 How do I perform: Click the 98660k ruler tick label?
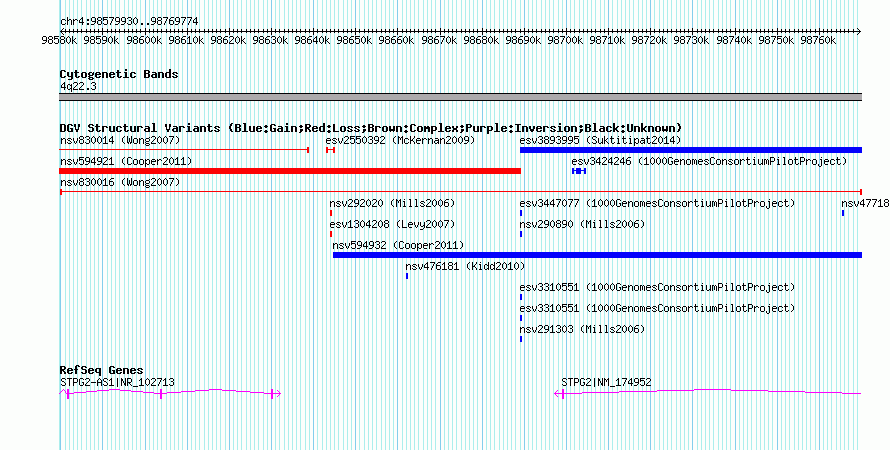[x=396, y=40]
